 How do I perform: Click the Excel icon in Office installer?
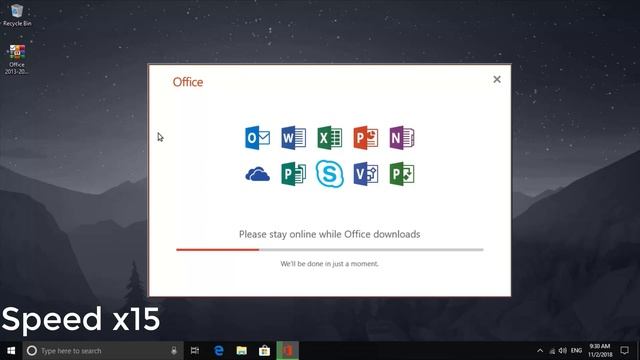(x=329, y=138)
